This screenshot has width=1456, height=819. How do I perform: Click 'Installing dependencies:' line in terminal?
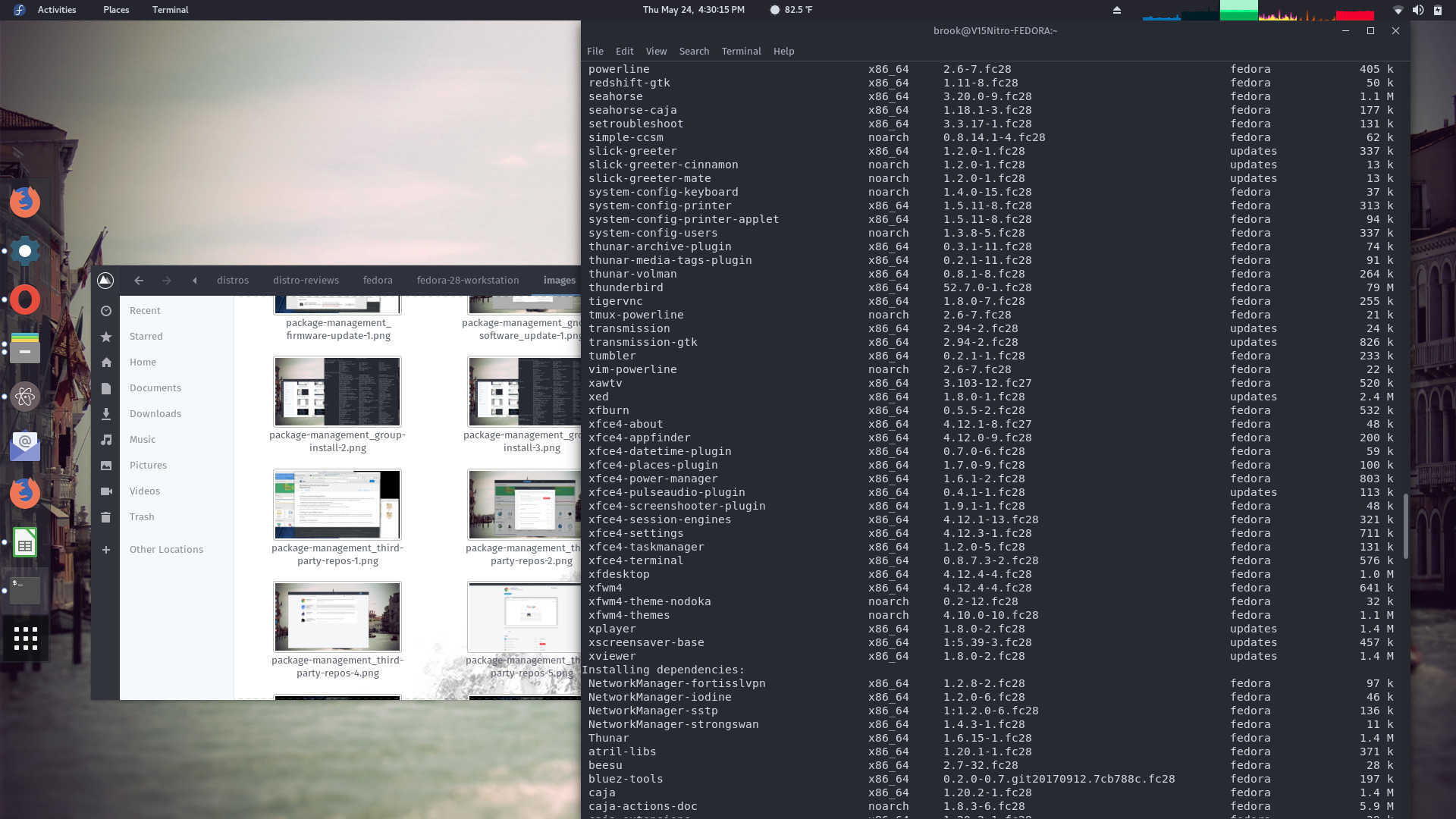(x=663, y=670)
